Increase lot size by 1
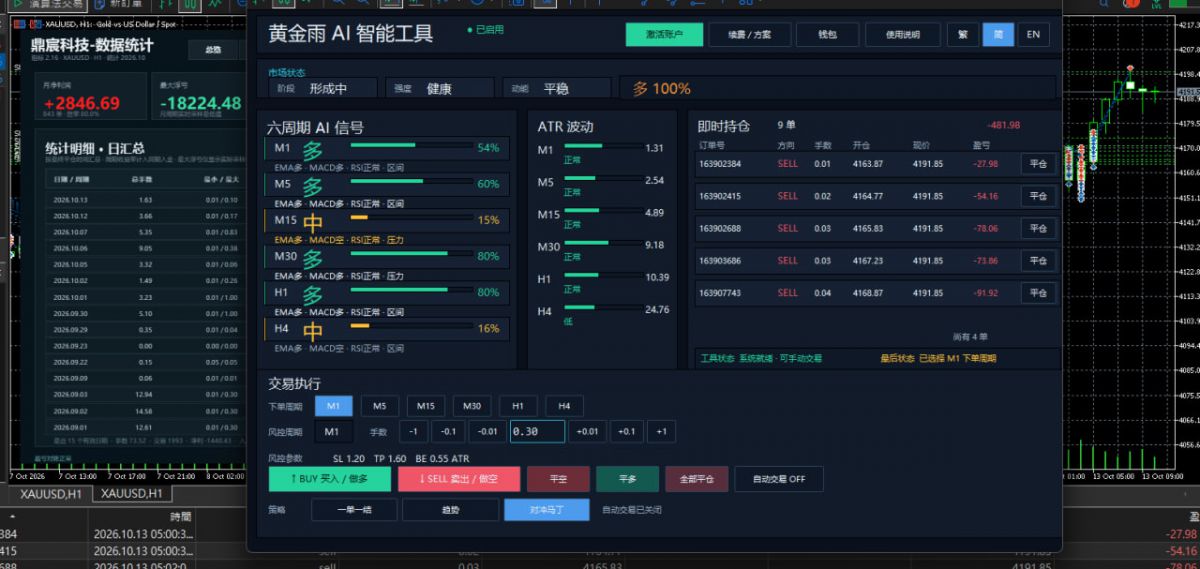 point(661,432)
